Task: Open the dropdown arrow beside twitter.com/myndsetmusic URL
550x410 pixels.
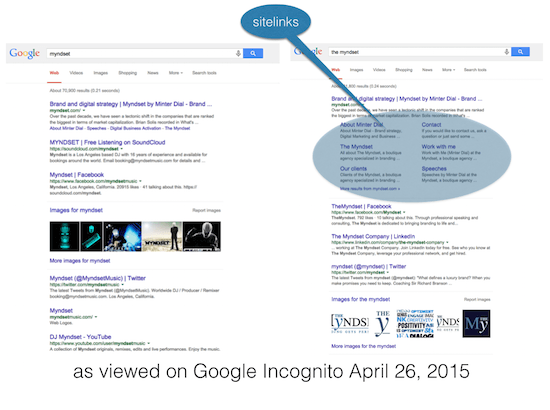Action: pos(122,284)
